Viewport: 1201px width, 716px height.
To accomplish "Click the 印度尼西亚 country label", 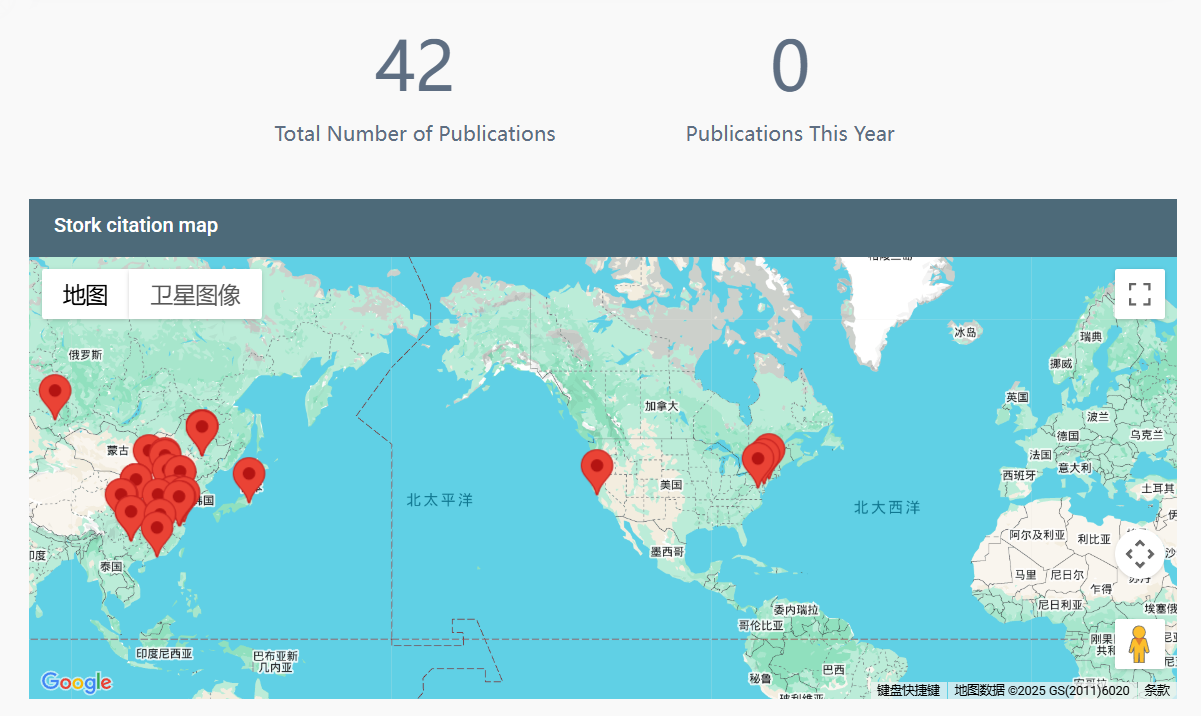I will [x=164, y=654].
